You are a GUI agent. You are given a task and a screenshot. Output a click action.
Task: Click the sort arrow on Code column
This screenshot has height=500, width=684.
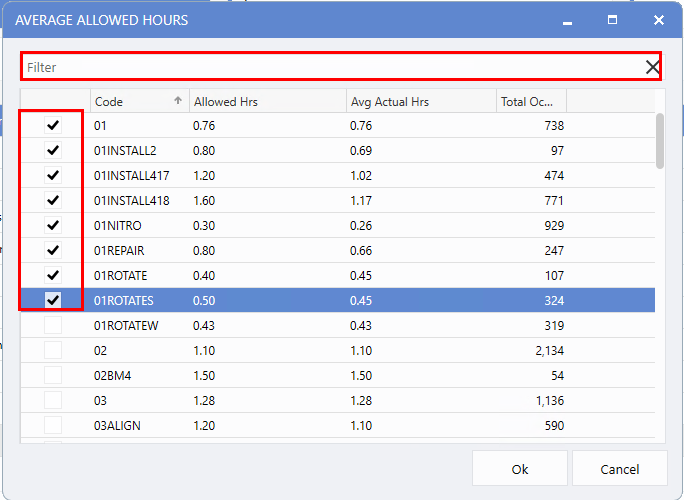(178, 101)
